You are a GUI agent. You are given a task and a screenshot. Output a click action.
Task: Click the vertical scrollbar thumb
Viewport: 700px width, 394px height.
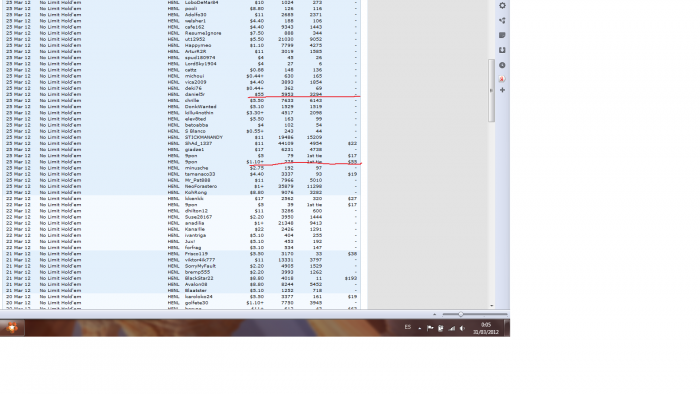492,90
